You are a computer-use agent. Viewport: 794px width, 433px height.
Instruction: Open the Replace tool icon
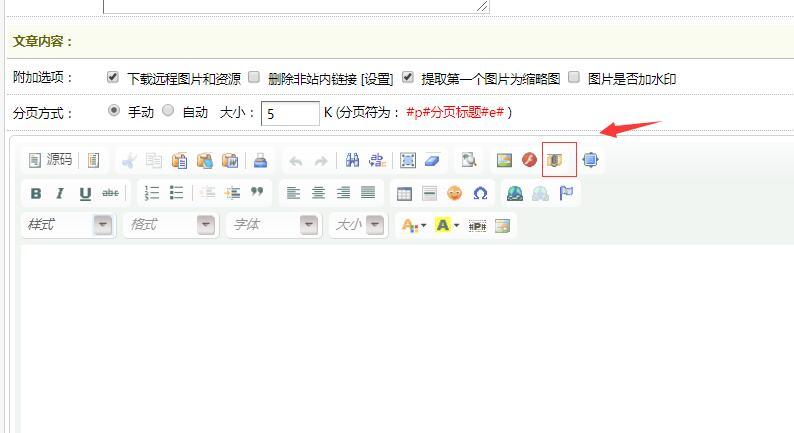click(377, 161)
